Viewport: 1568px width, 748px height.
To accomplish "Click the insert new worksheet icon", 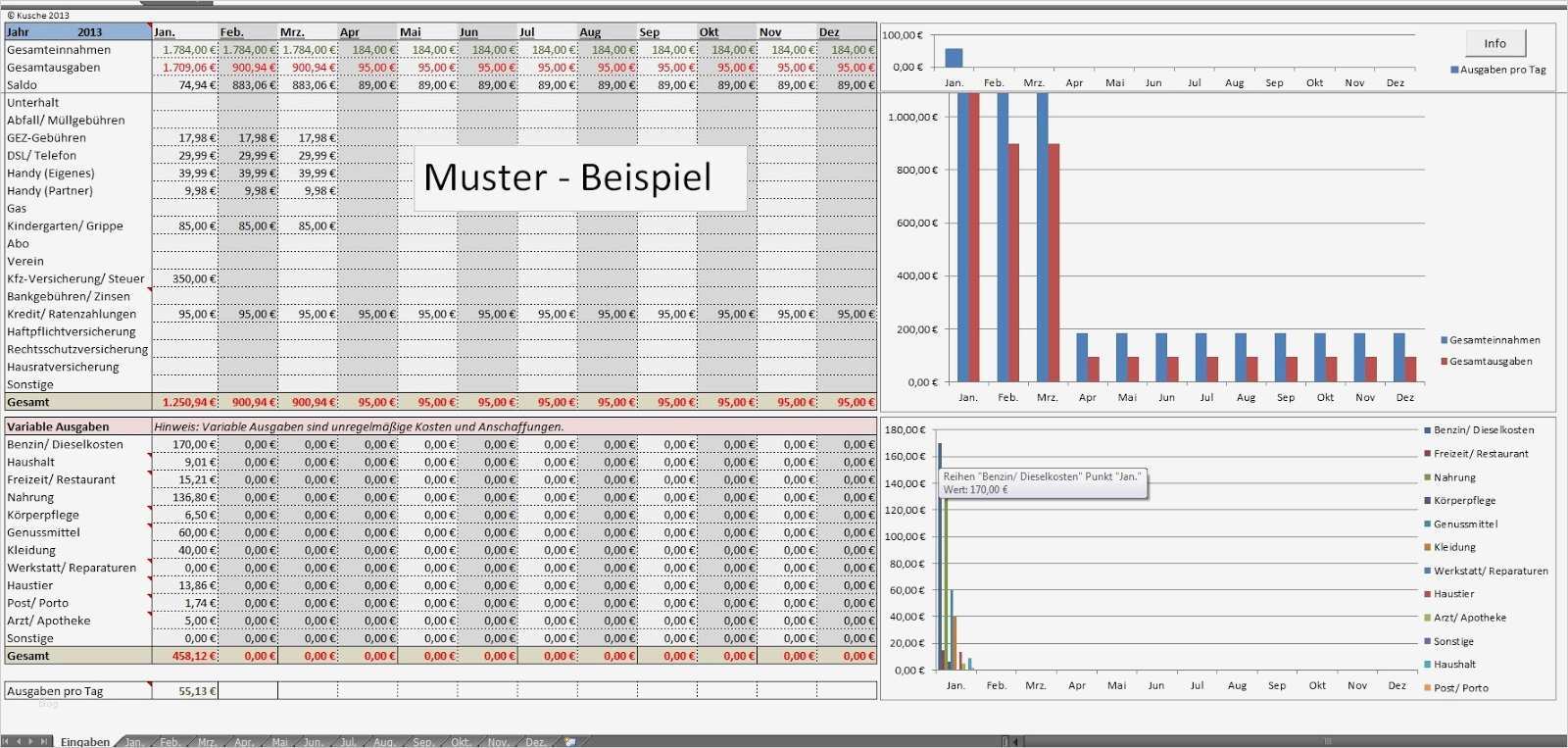I will tap(570, 742).
